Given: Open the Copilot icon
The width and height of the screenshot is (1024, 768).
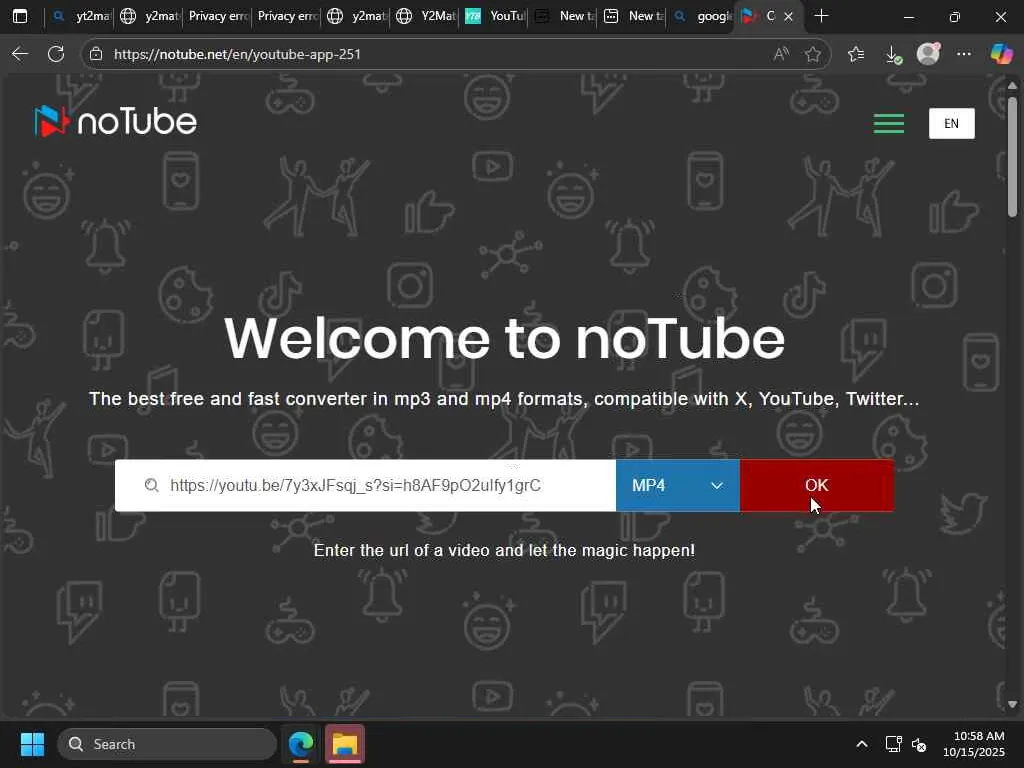Looking at the screenshot, I should click(1000, 54).
